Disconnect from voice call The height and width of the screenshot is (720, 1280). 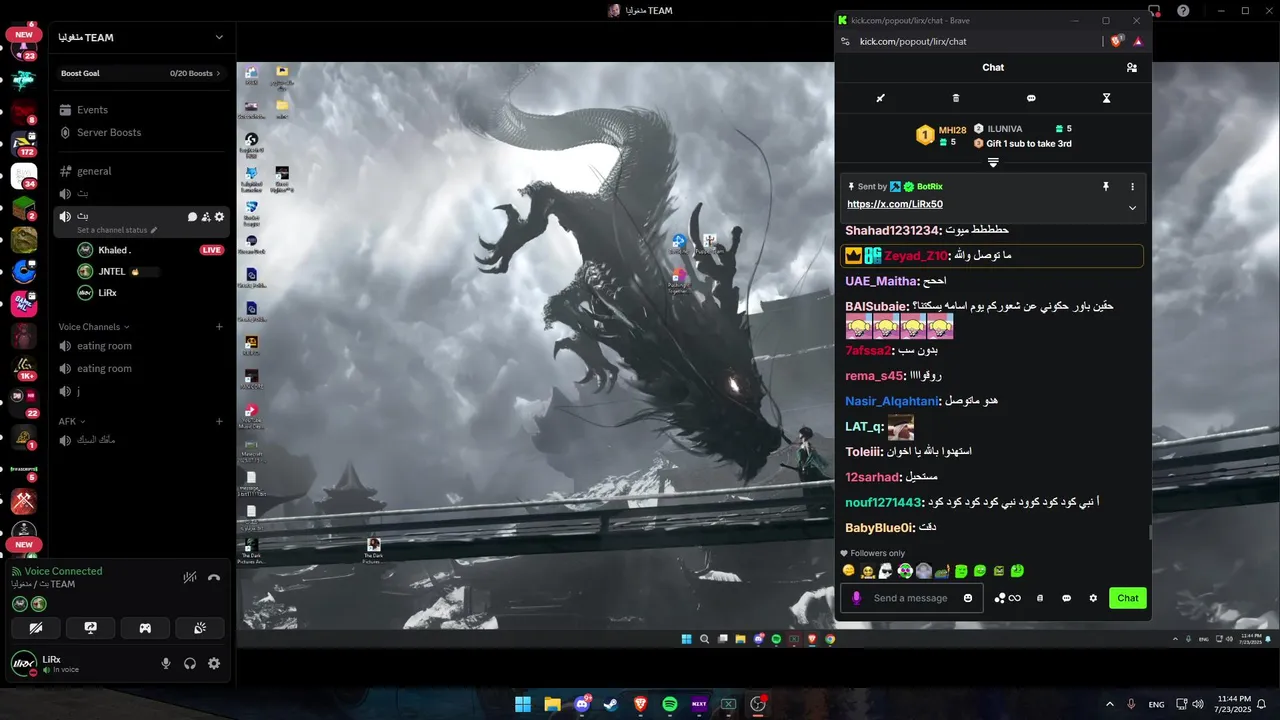(x=214, y=577)
